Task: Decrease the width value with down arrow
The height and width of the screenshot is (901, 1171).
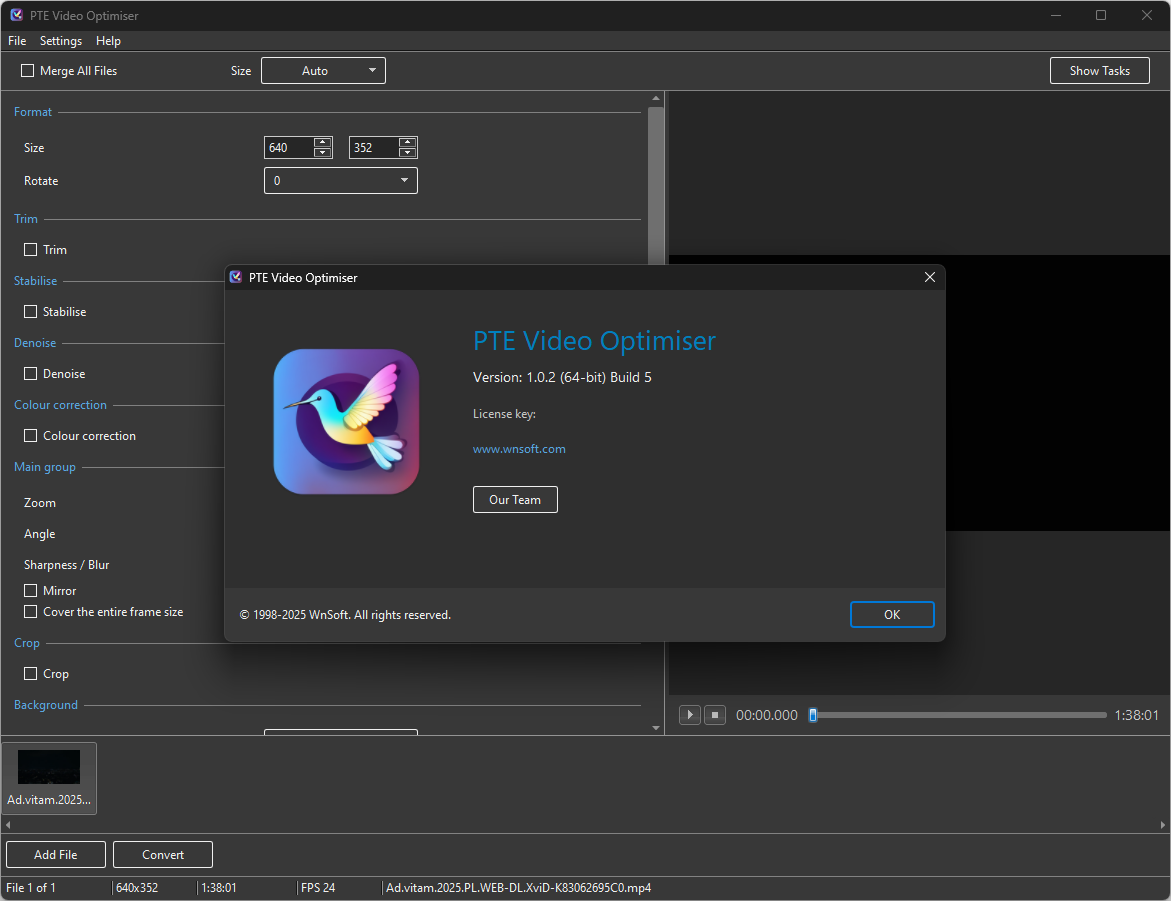Action: pyautogui.click(x=323, y=152)
